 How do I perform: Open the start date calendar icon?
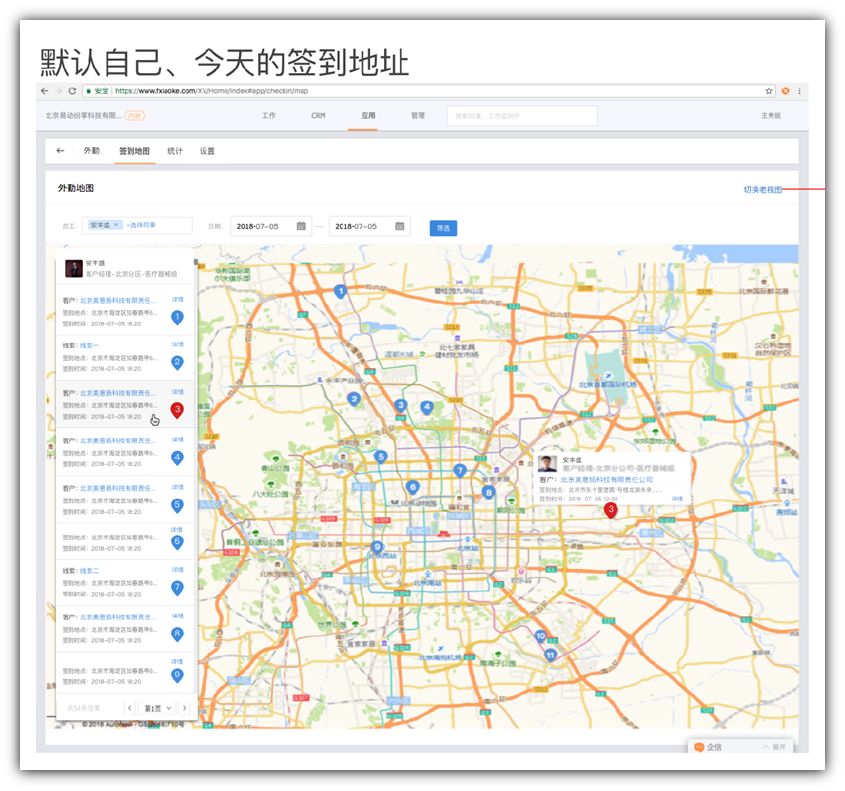tap(301, 226)
